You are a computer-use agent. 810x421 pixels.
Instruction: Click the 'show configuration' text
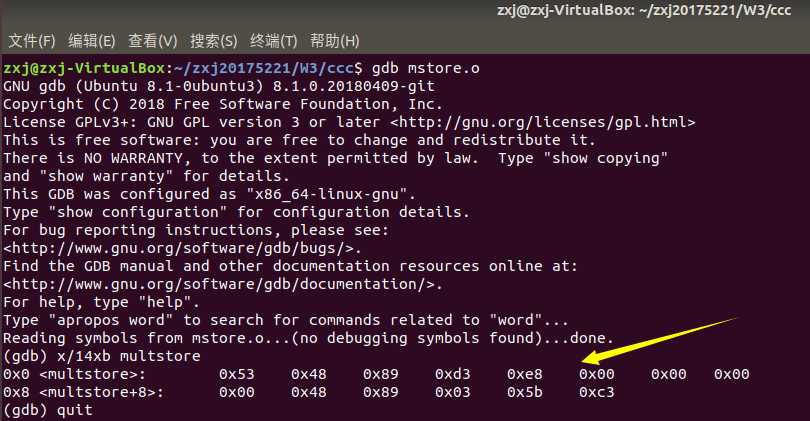tap(137, 212)
